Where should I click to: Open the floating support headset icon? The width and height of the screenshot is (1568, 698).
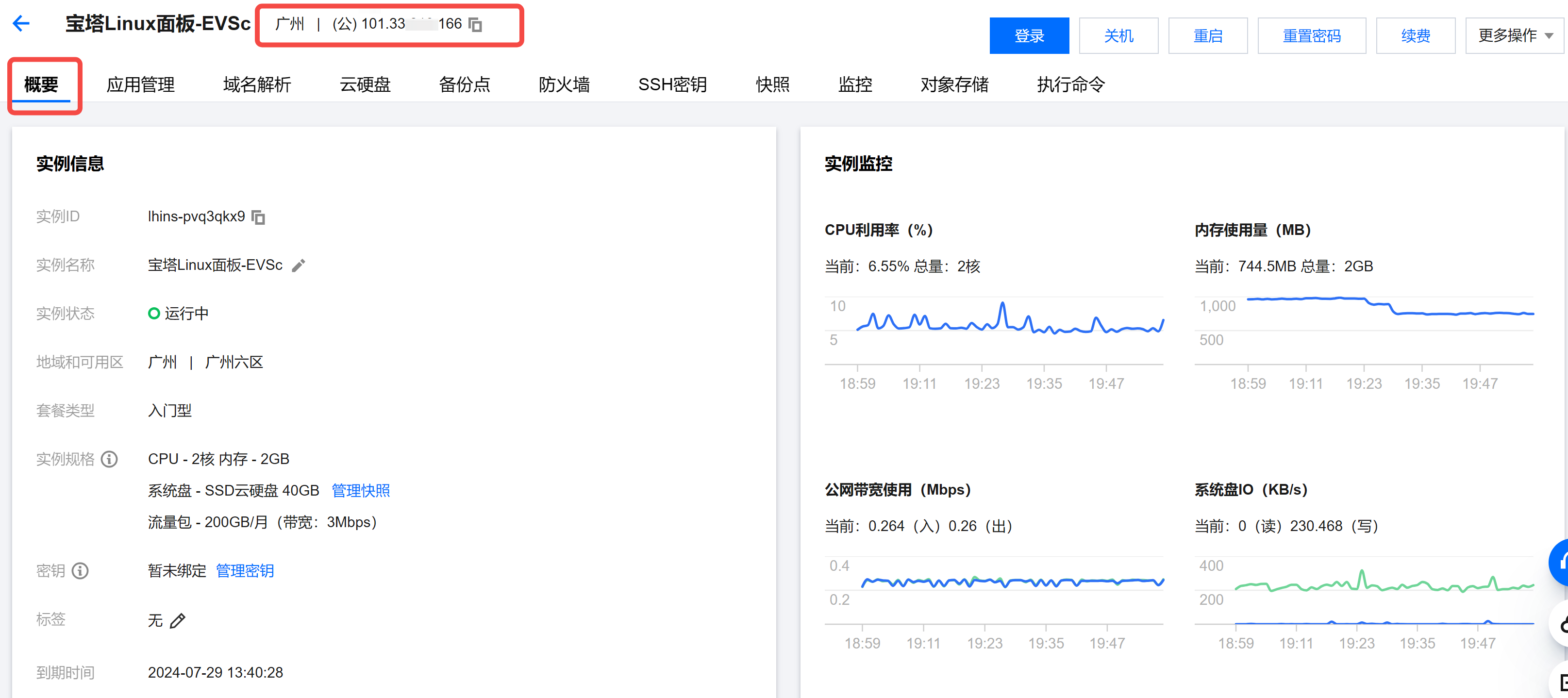(1561, 562)
